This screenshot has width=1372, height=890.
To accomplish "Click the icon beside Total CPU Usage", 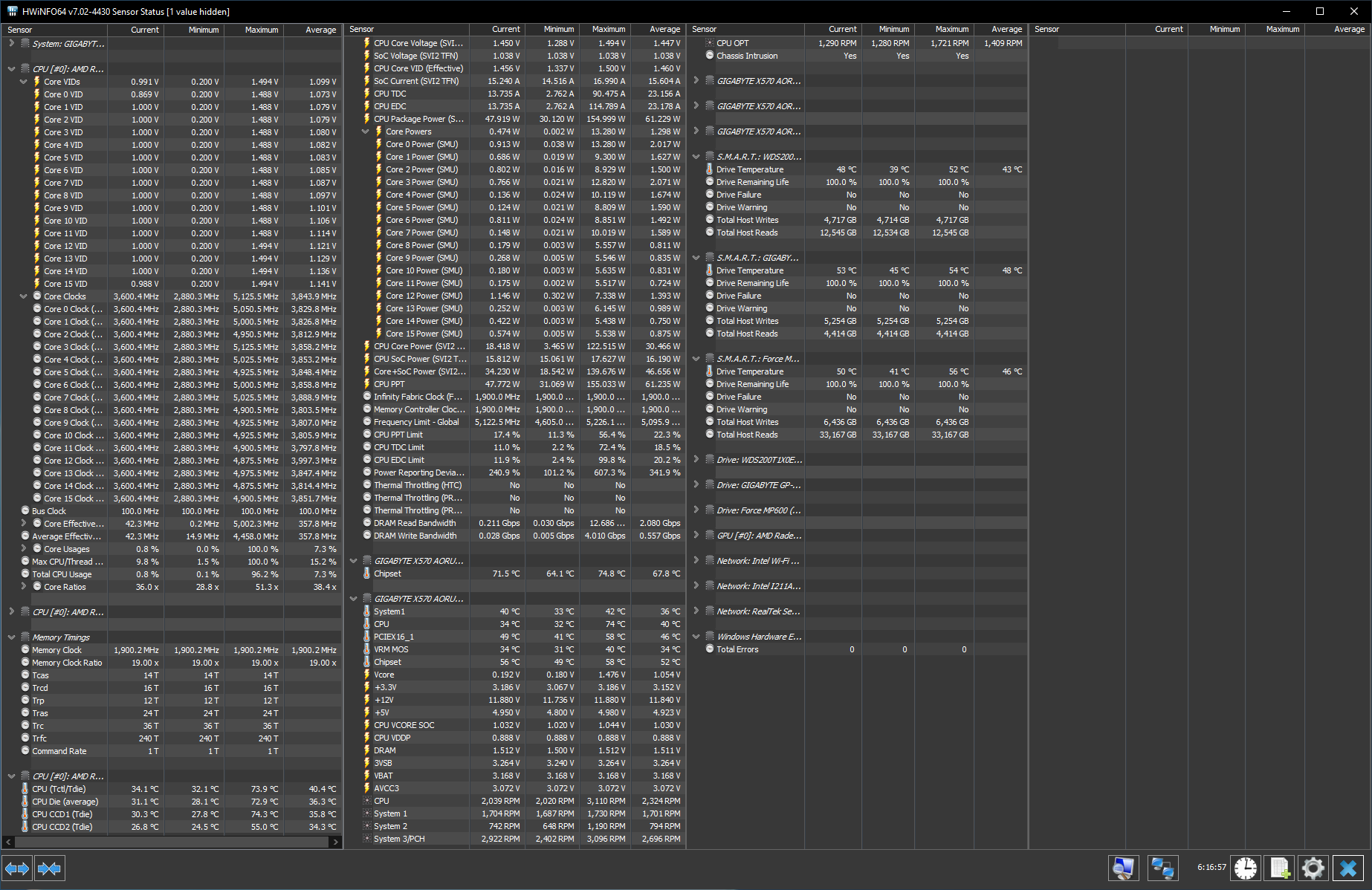I will tap(25, 574).
